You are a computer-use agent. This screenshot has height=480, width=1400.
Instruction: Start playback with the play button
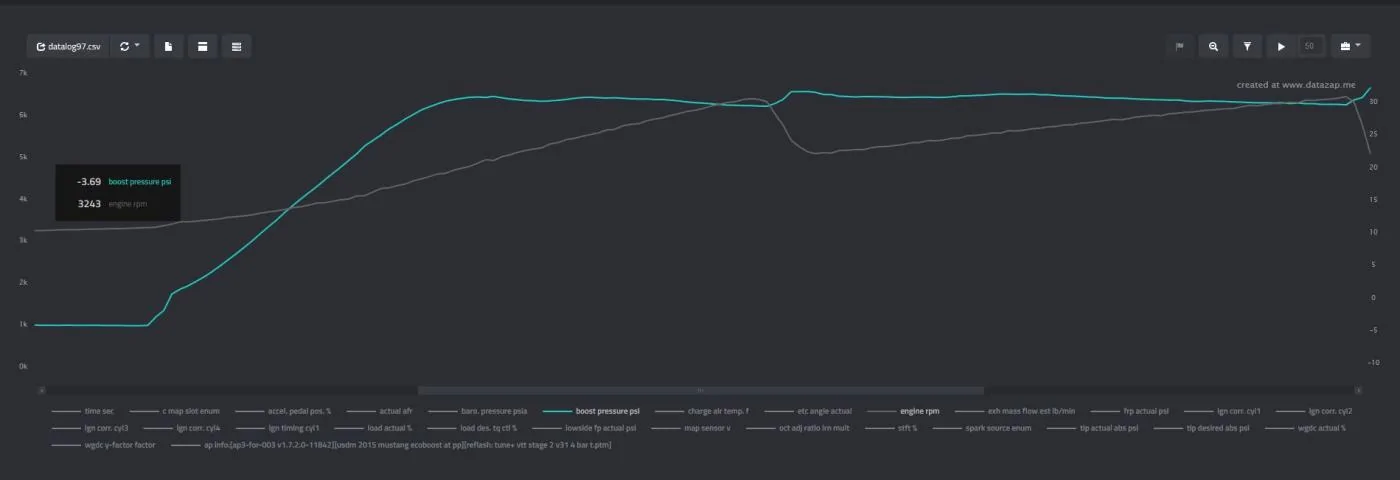tap(1281, 46)
